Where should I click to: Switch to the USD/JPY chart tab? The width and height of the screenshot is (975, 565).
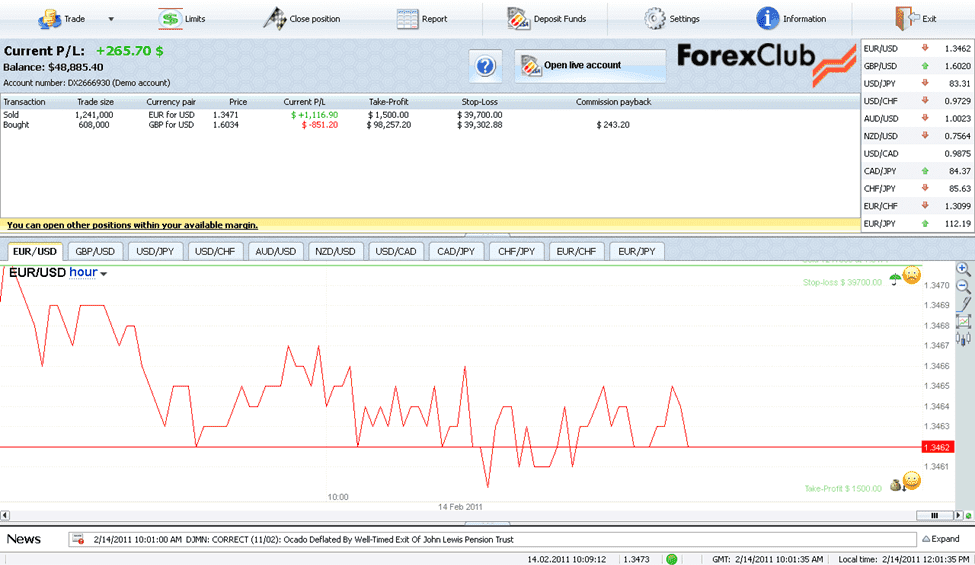click(154, 251)
